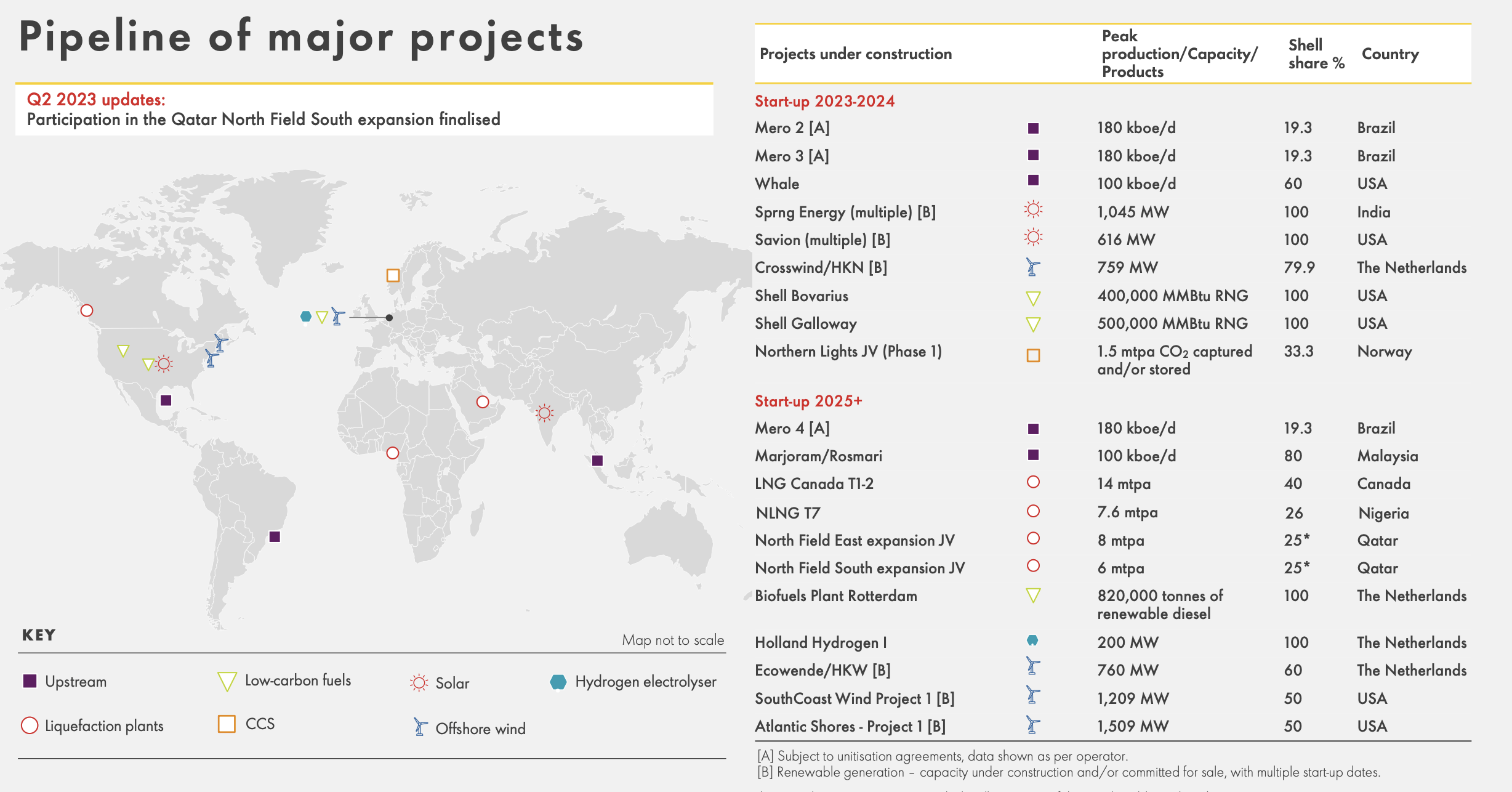Click the '1,509 MW' capacity value

point(1133,726)
